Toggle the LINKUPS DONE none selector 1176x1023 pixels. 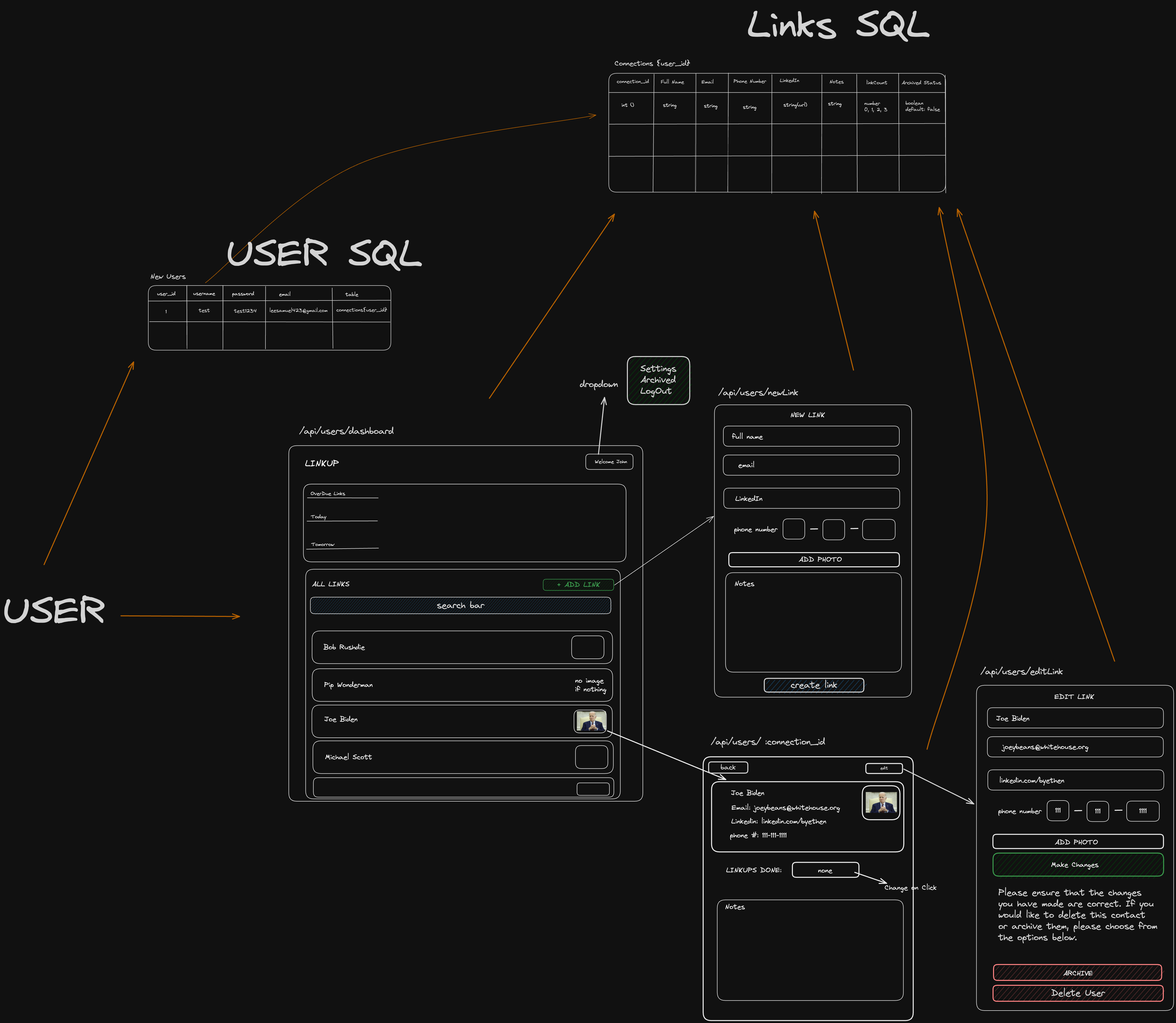[825, 870]
